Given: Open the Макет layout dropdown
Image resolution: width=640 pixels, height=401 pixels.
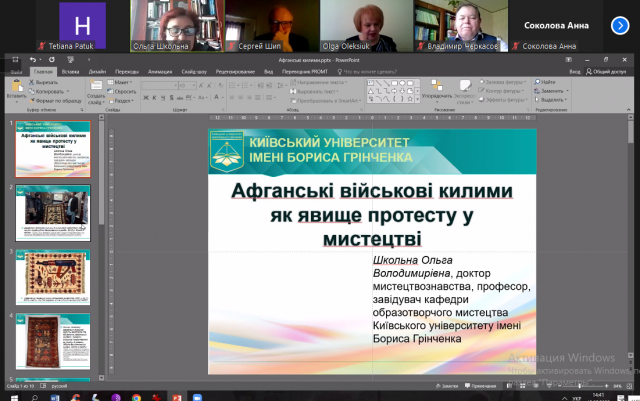Looking at the screenshot, I should pos(123,82).
